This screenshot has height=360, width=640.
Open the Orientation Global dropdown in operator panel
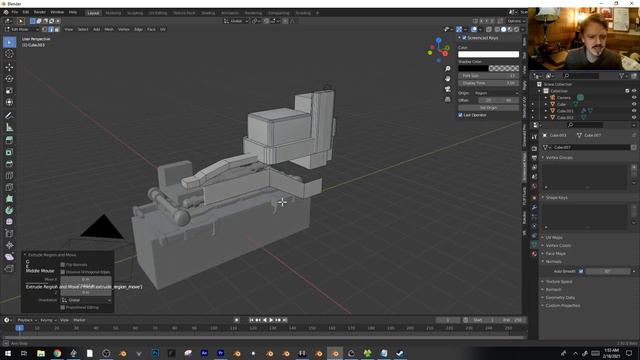tap(86, 300)
